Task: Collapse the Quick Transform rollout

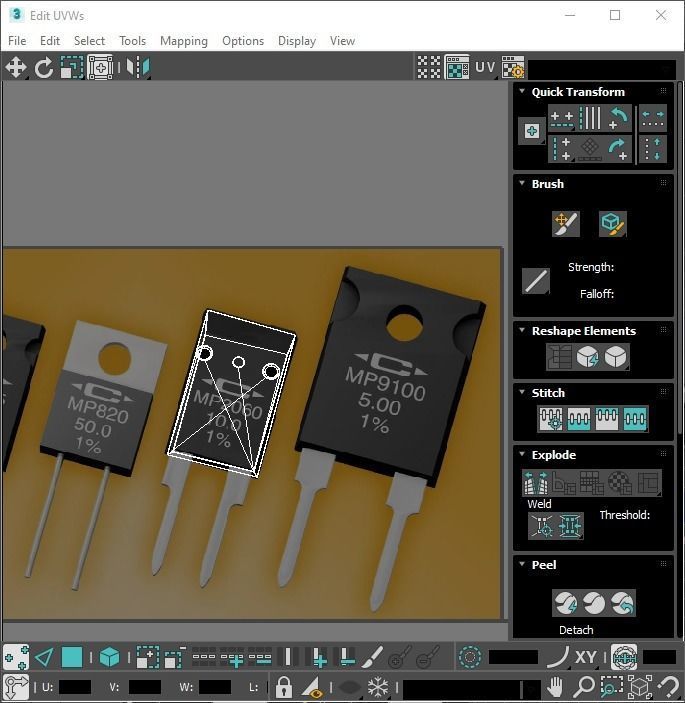Action: (x=522, y=91)
